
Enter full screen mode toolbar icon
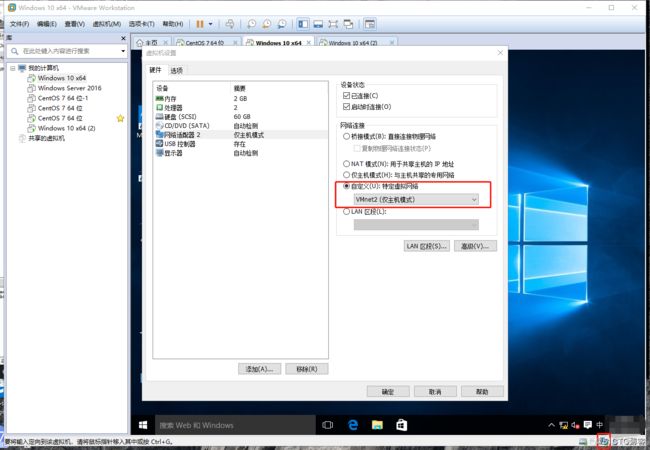pos(333,24)
